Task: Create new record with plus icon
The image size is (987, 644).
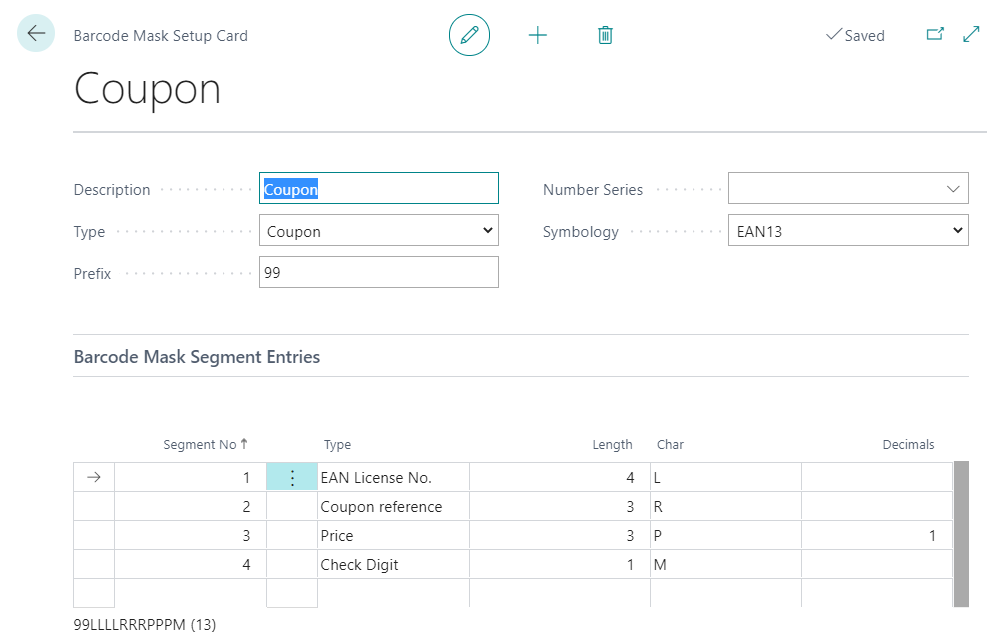Action: pyautogui.click(x=538, y=35)
